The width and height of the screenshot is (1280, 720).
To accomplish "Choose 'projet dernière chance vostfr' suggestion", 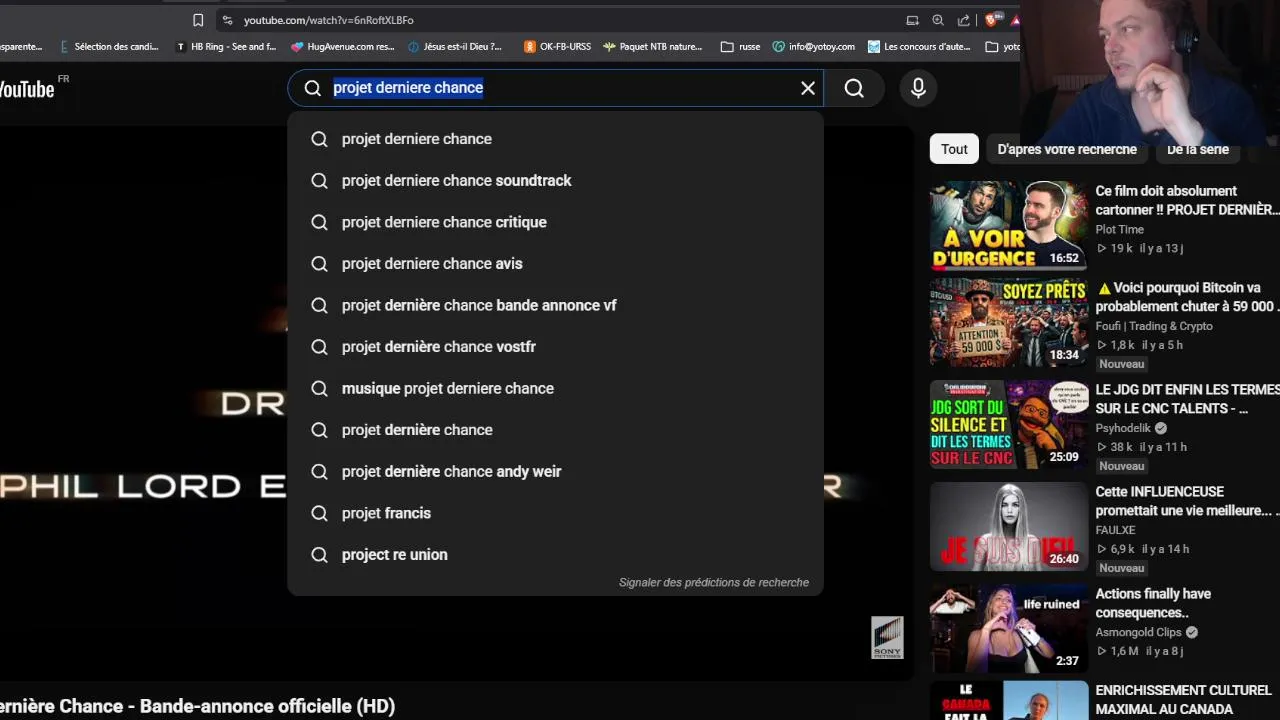I will pyautogui.click(x=555, y=346).
